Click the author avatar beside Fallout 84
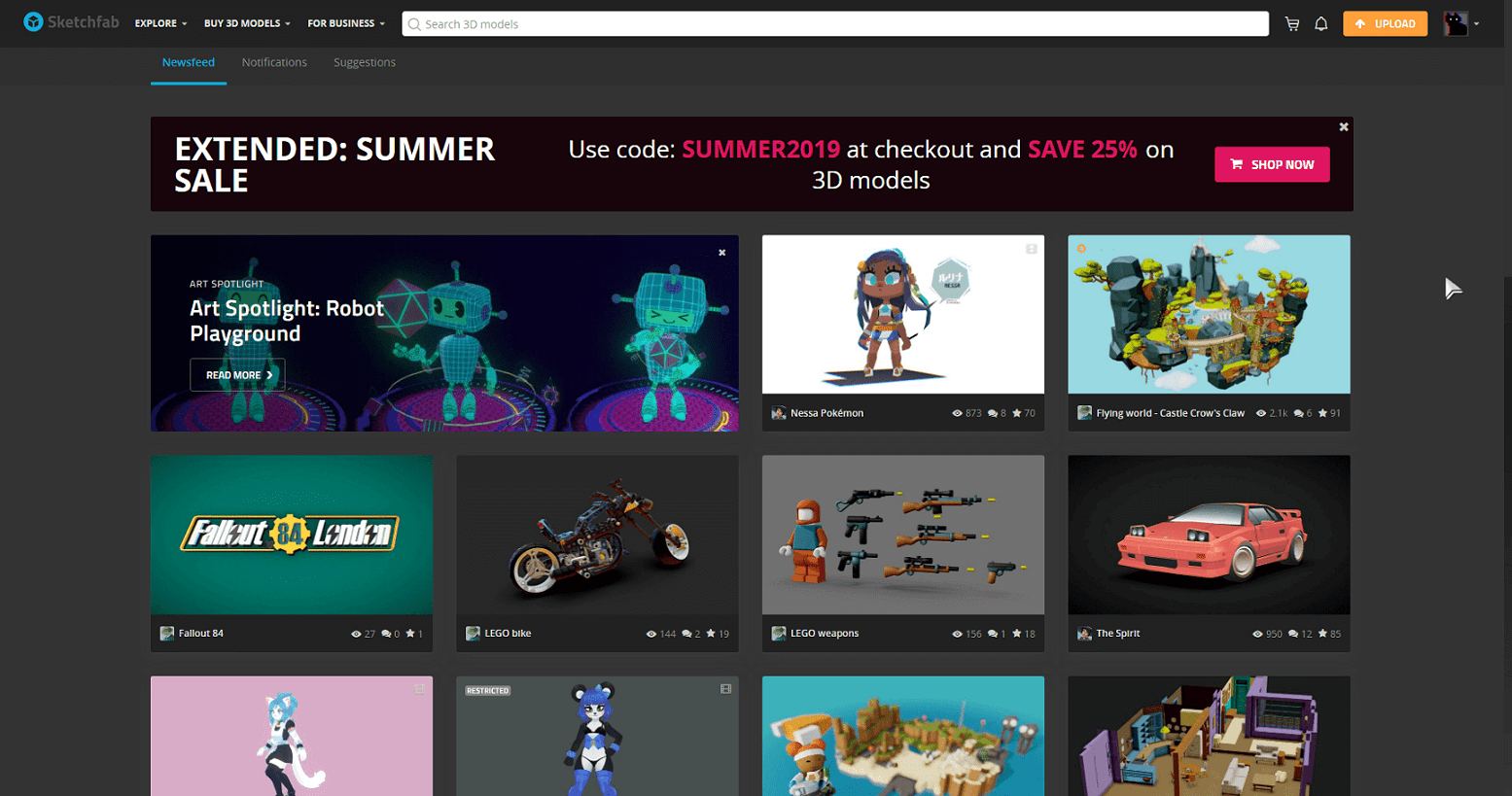Viewport: 1512px width, 796px height. pos(167,634)
